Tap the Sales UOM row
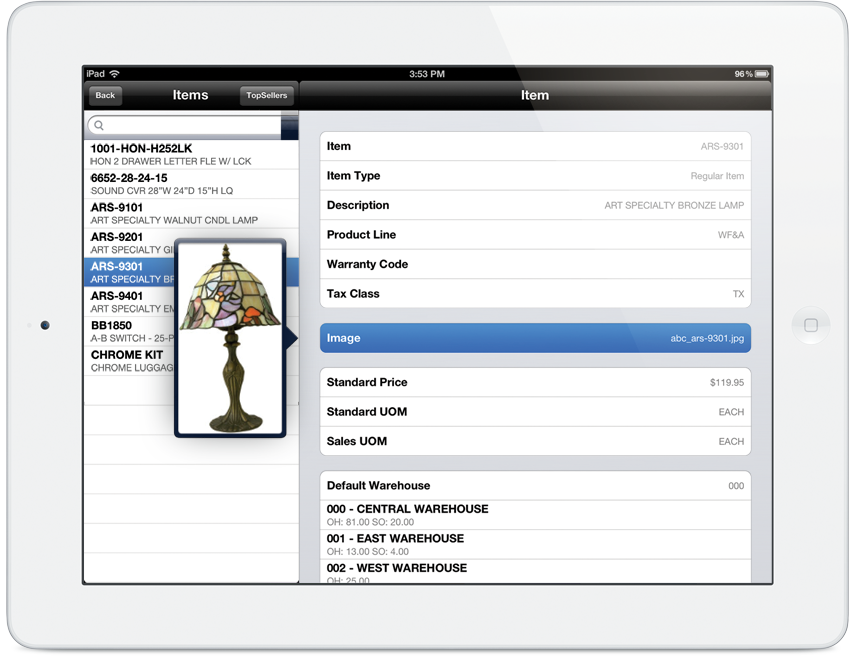The image size is (853, 660). pos(535,441)
